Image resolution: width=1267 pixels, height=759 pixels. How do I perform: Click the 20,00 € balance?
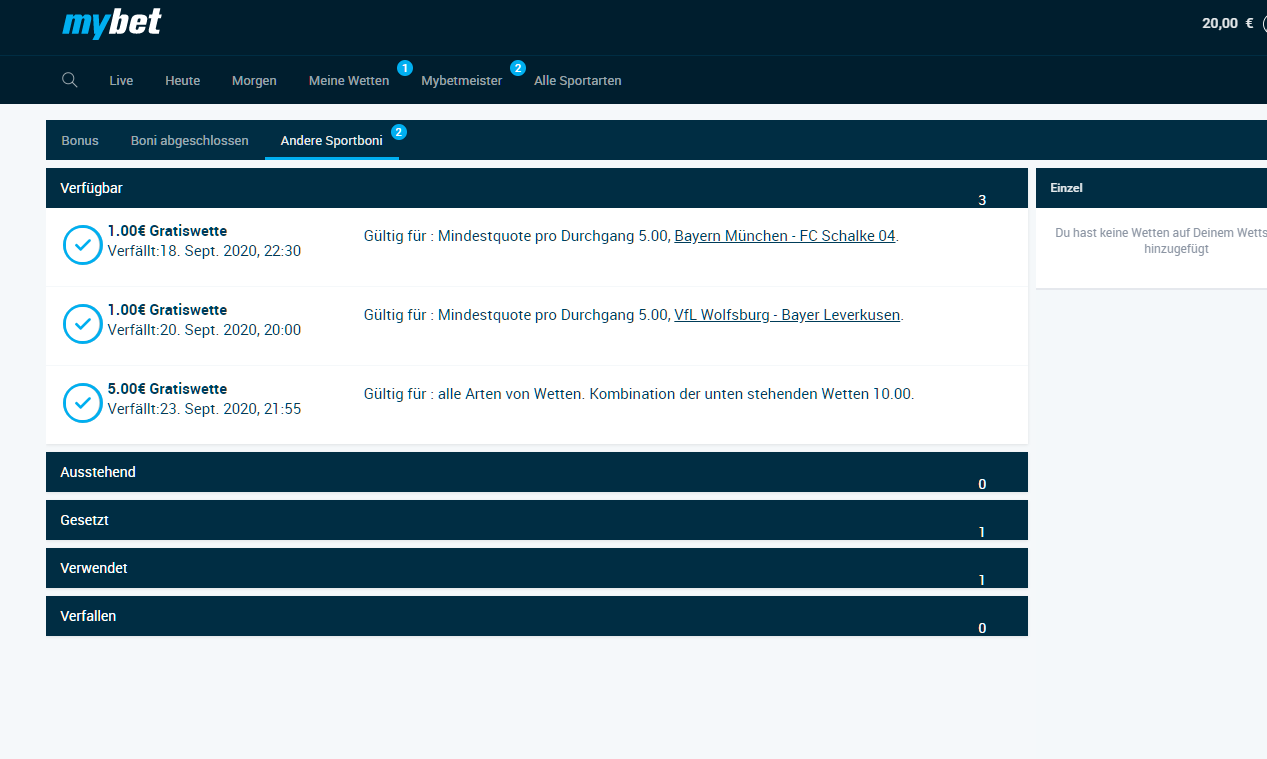(x=1227, y=23)
